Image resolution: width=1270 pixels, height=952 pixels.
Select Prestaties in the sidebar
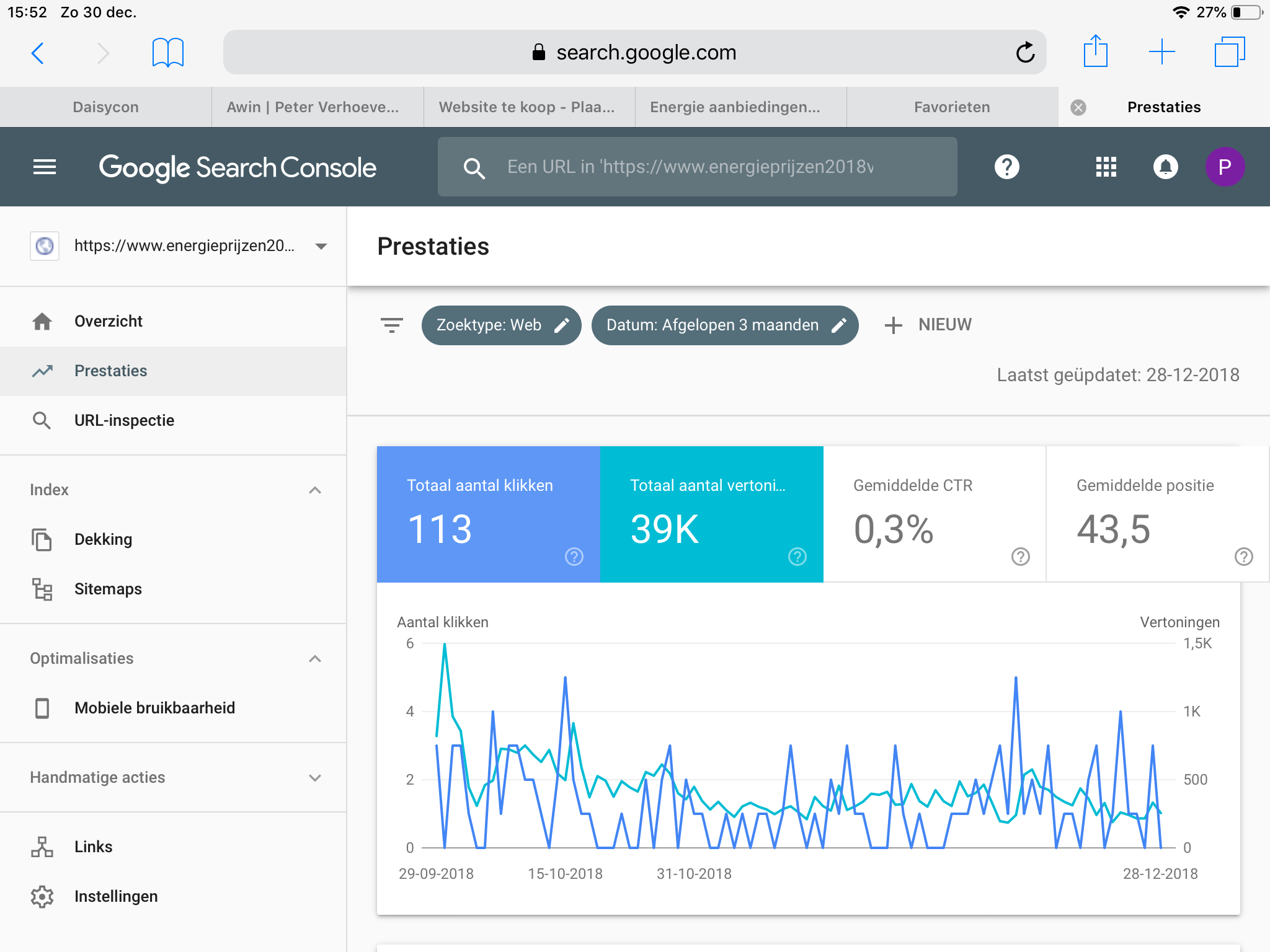[x=173, y=371]
